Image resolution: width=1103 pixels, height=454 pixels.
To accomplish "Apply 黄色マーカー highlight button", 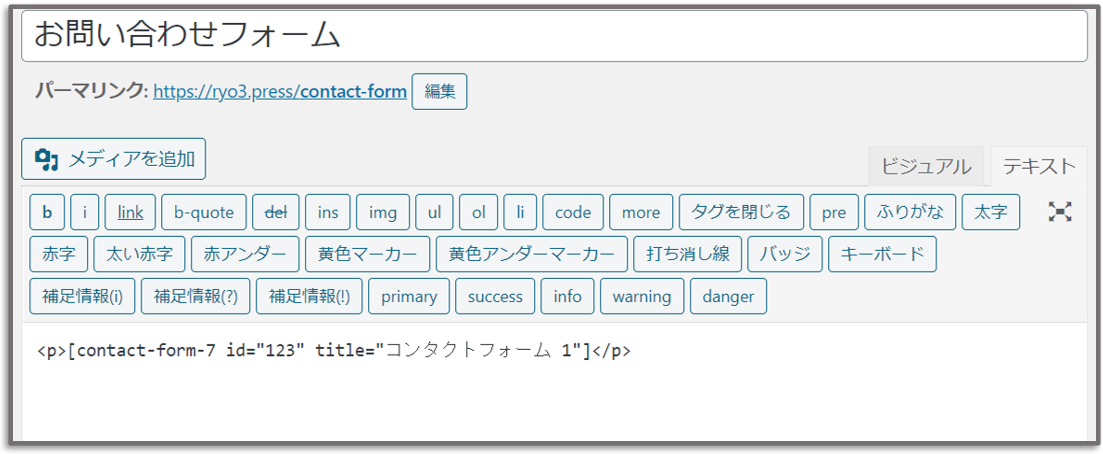I will pos(367,254).
